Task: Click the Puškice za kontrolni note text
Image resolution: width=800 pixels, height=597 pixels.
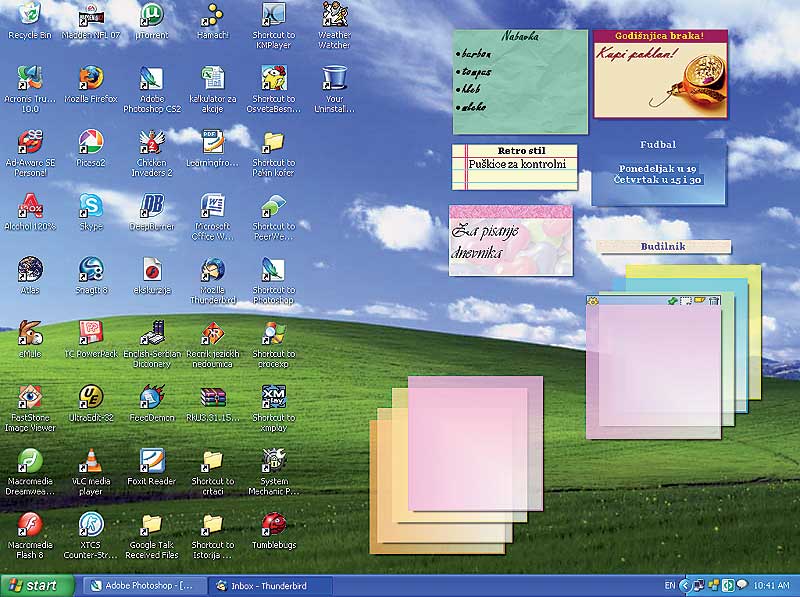Action: coord(517,164)
